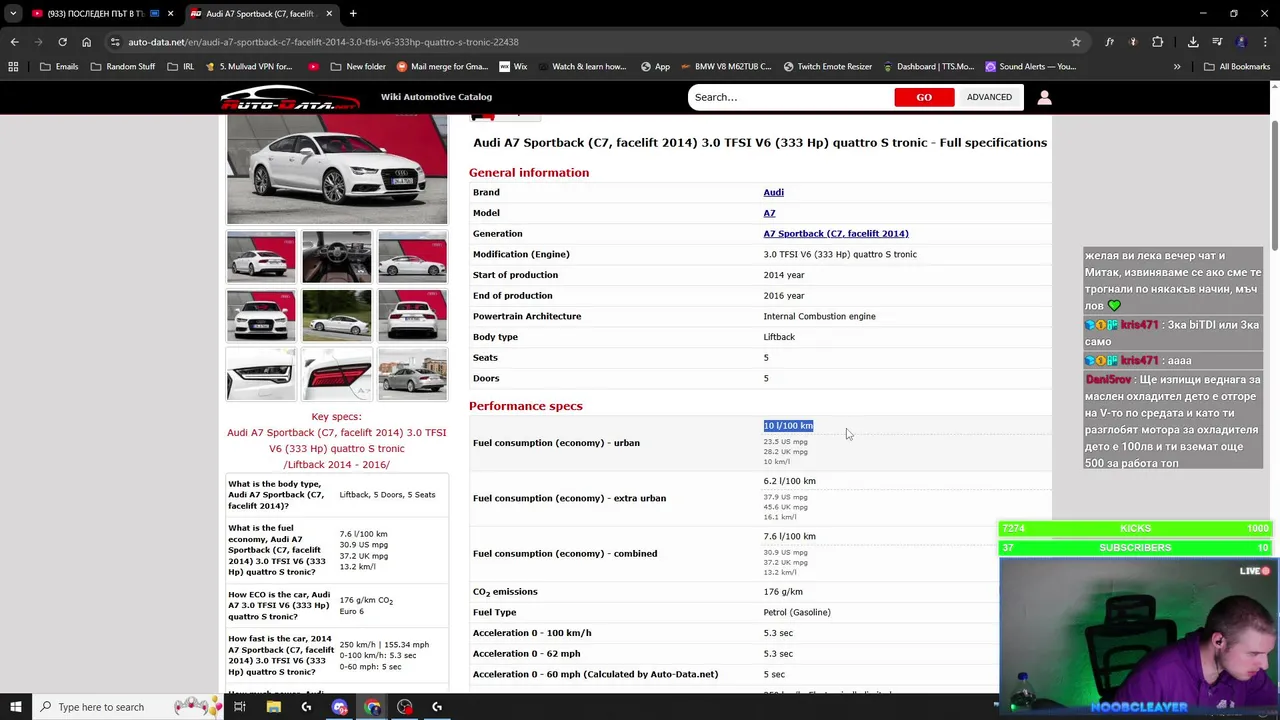Click the 176 g/km CO2 emissions value
Image resolution: width=1280 pixels, height=720 pixels.
click(x=783, y=592)
